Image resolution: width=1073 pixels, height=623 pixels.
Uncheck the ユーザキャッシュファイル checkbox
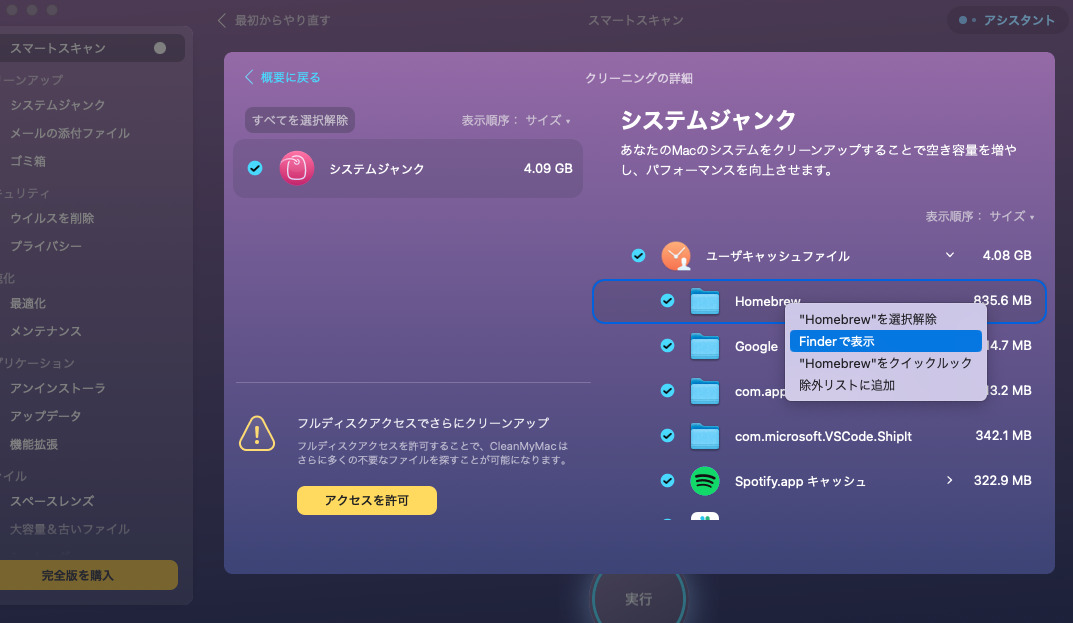pyautogui.click(x=638, y=256)
